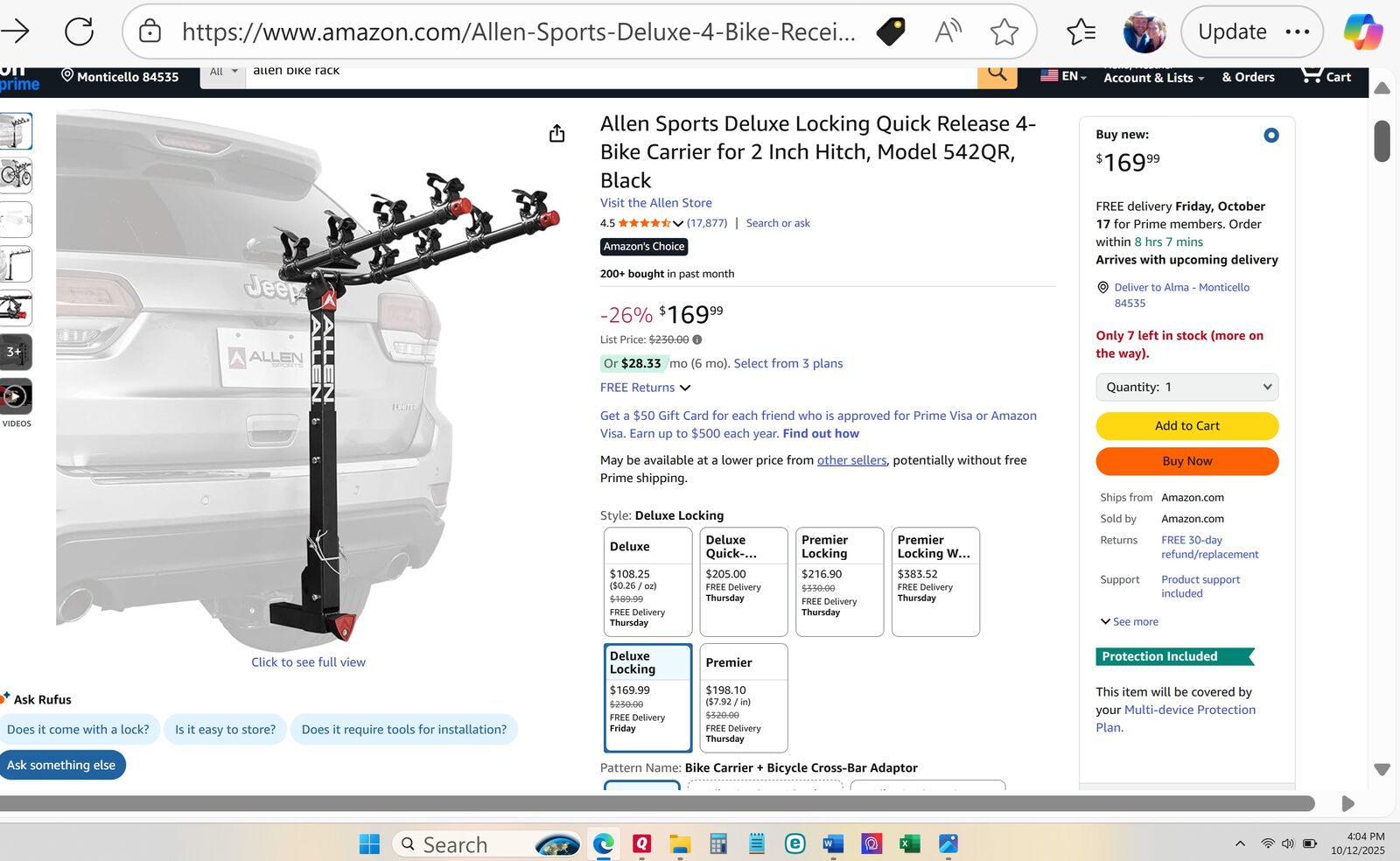Open the videos thumbnail play icon
Image resolution: width=1400 pixels, height=861 pixels.
15,397
